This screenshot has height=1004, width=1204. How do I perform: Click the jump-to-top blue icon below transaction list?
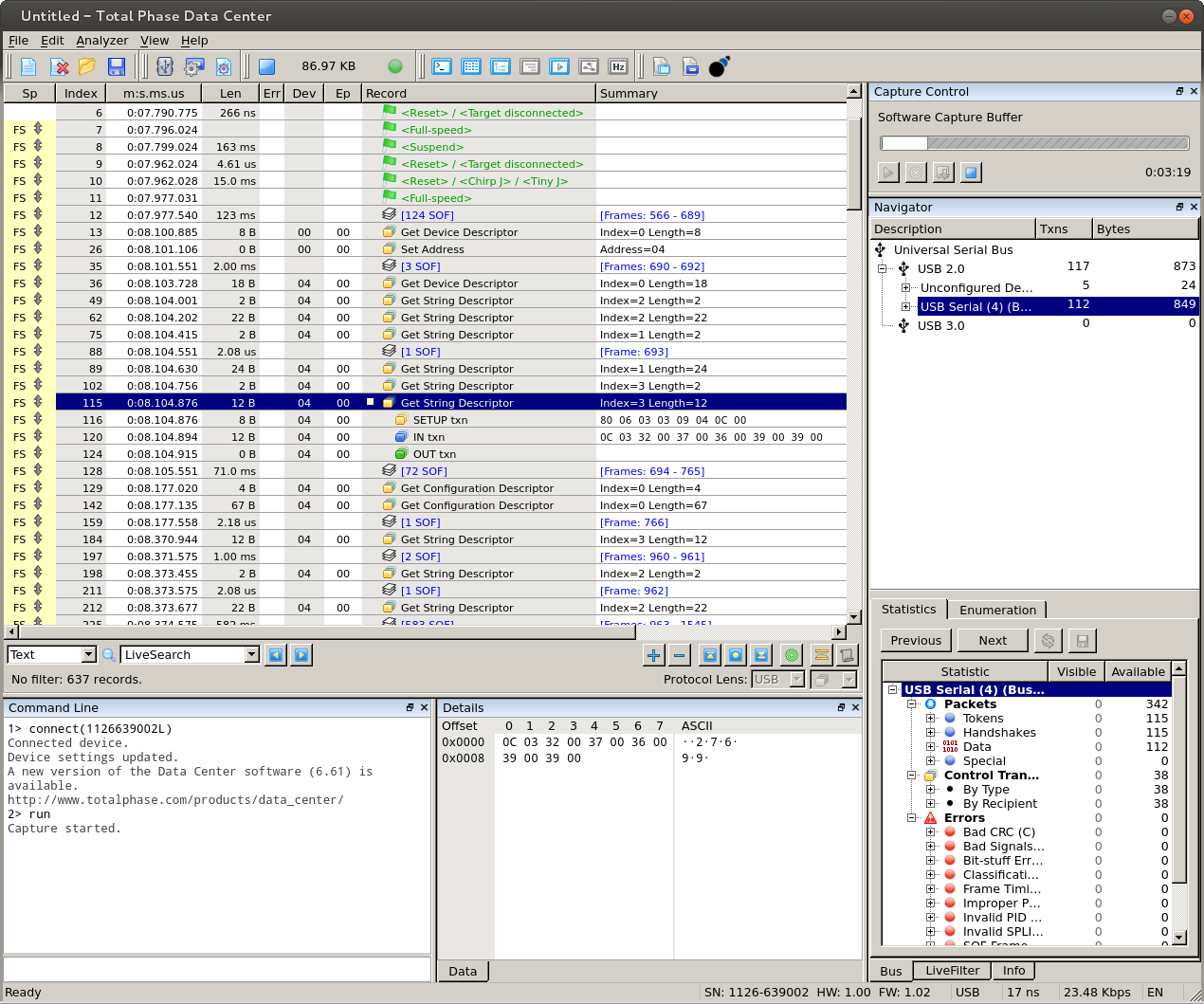pos(709,655)
